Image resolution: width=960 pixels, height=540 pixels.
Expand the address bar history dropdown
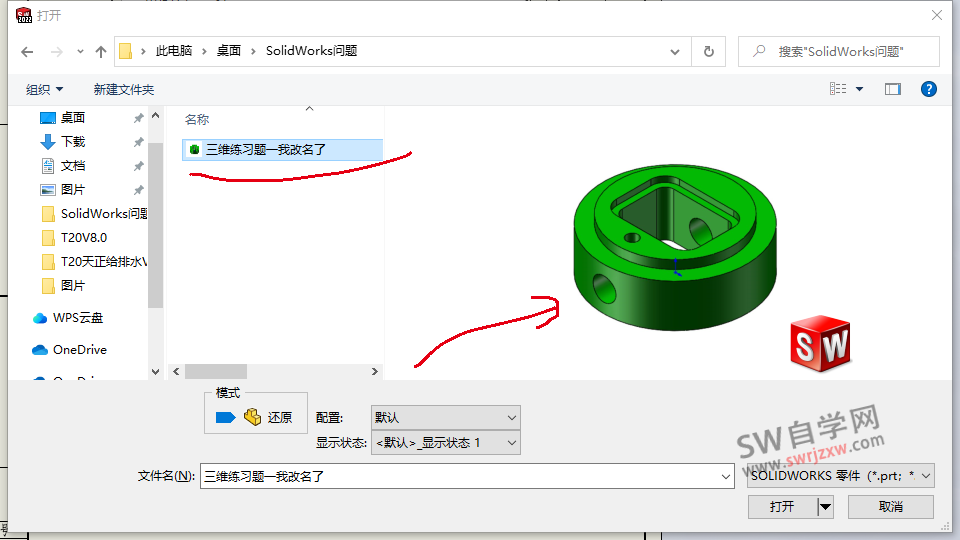675,52
